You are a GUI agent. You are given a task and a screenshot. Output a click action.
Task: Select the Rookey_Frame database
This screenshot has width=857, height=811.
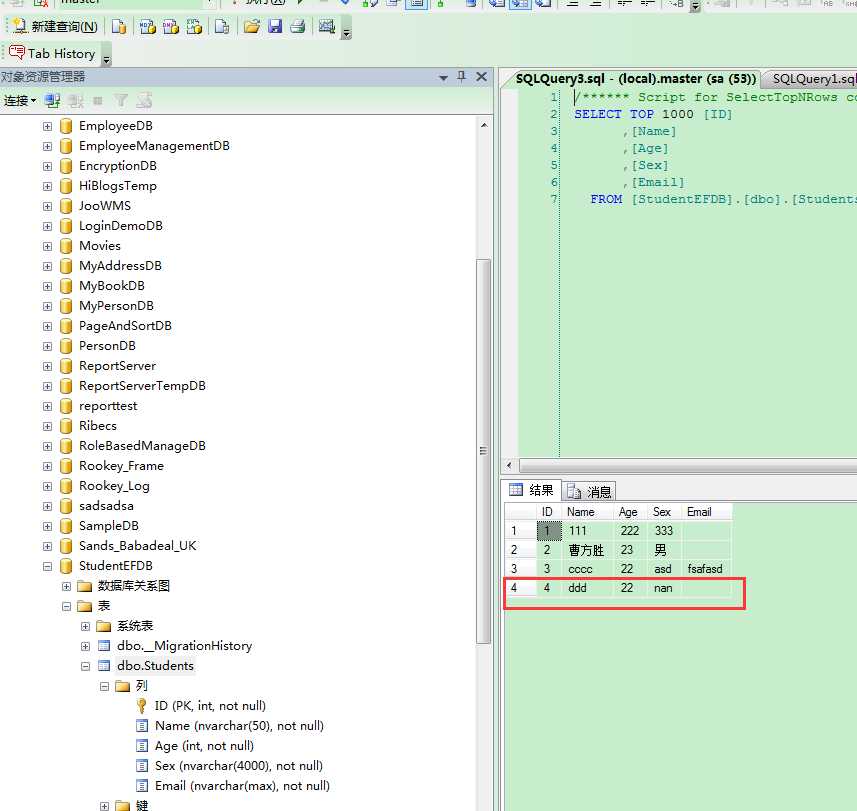pyautogui.click(x=121, y=466)
